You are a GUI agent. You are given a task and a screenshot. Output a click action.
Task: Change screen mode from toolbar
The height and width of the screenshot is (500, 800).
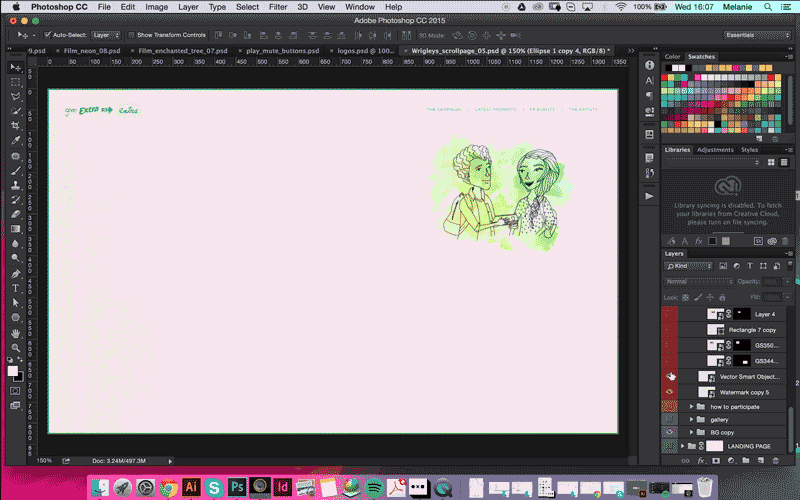[x=15, y=406]
